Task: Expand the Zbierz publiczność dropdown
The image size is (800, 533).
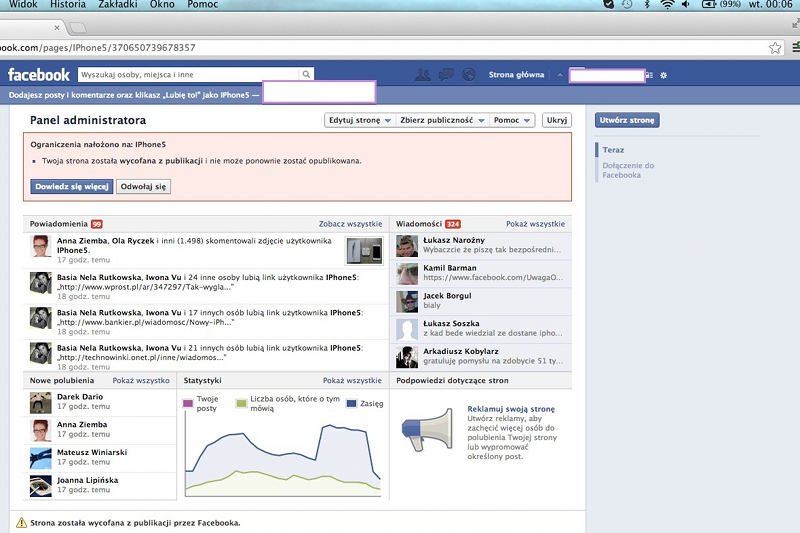Action: click(441, 120)
